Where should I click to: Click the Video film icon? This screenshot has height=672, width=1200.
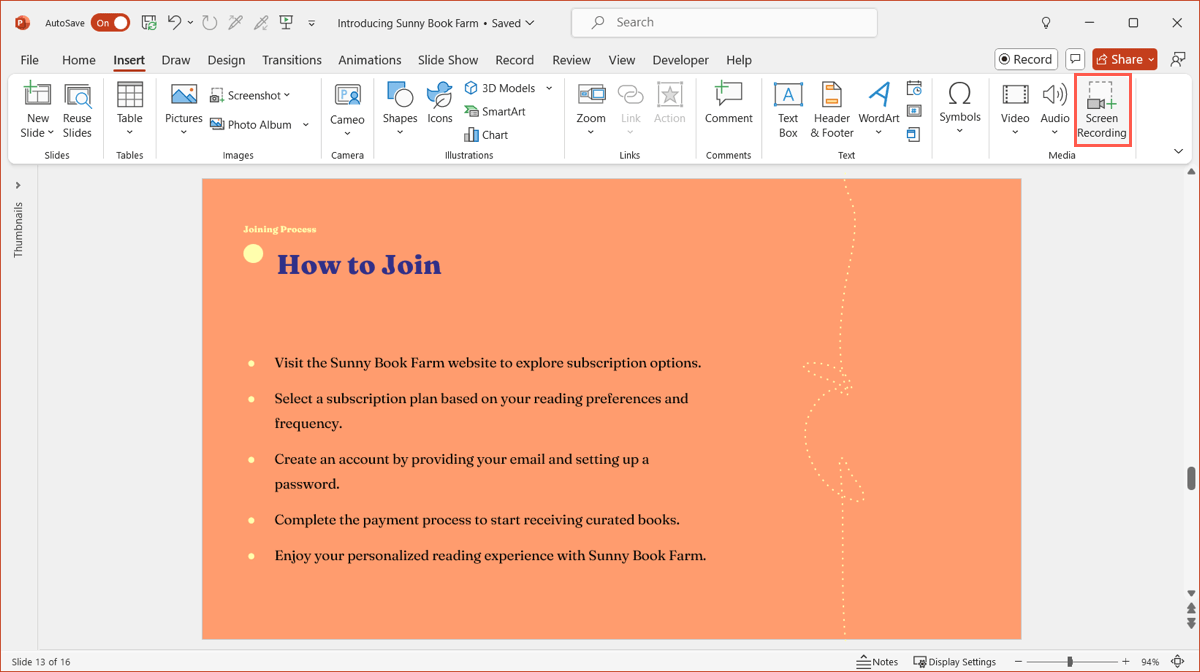1015,95
